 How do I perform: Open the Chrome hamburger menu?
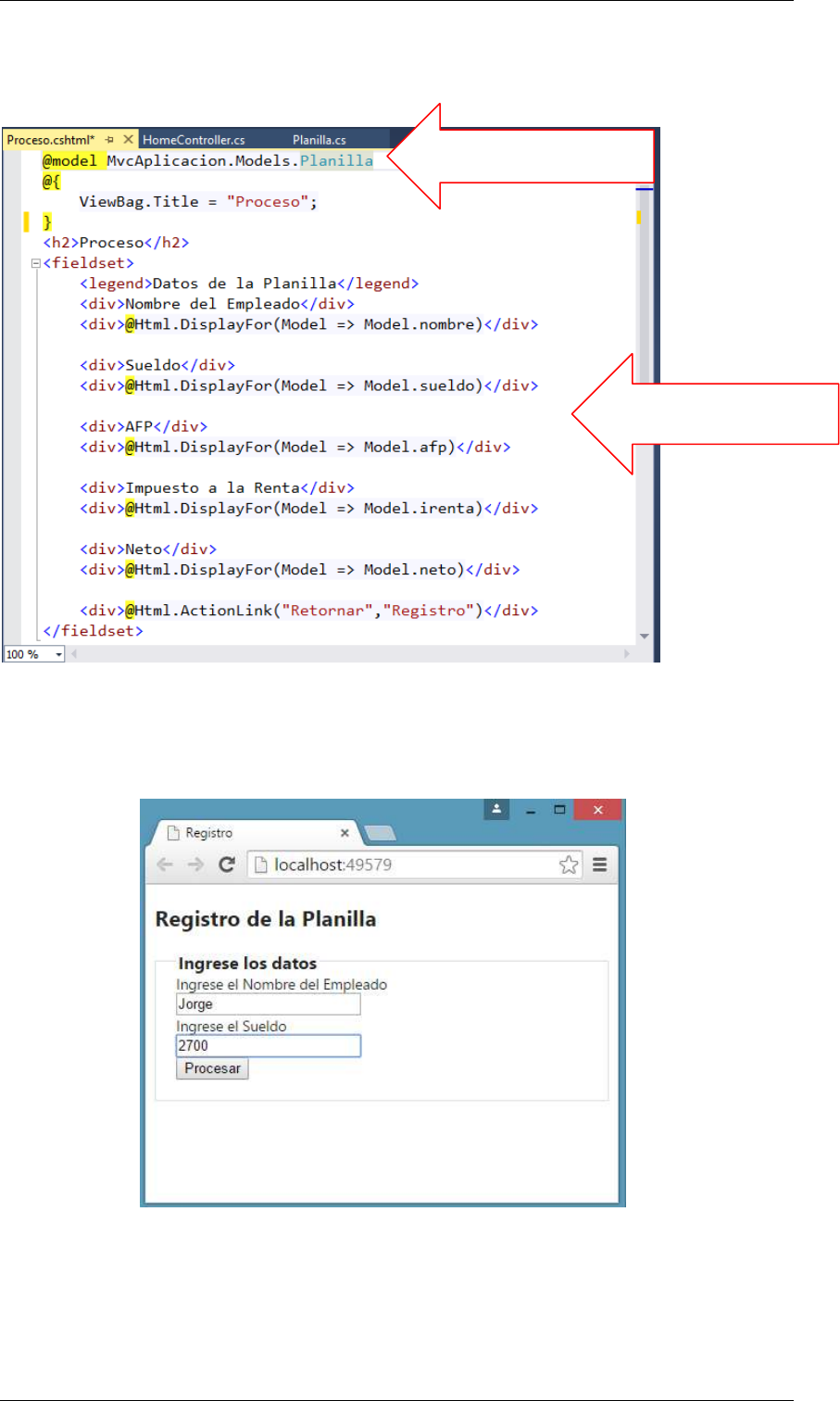[600, 865]
